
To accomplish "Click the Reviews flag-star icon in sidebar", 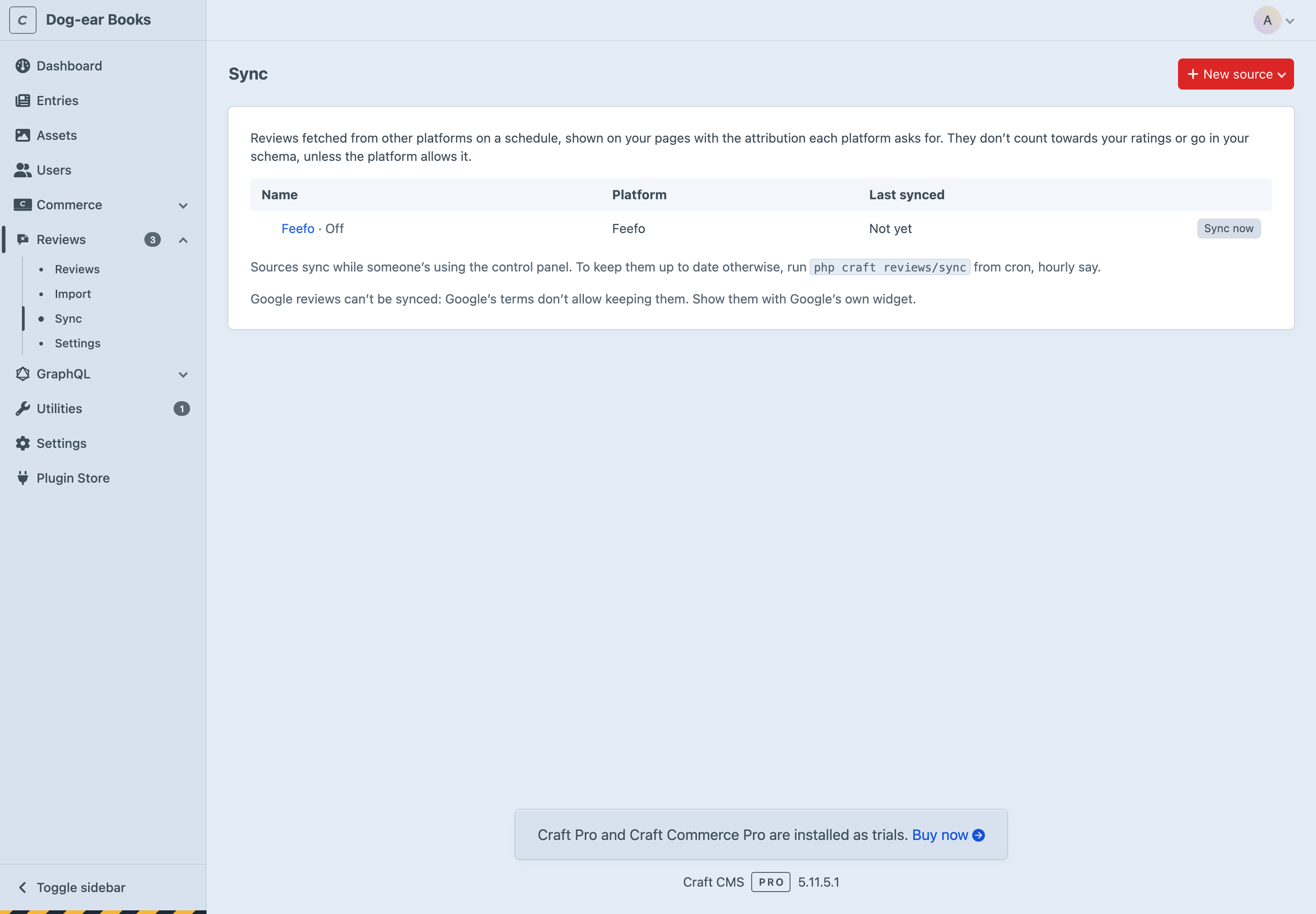I will 22,239.
